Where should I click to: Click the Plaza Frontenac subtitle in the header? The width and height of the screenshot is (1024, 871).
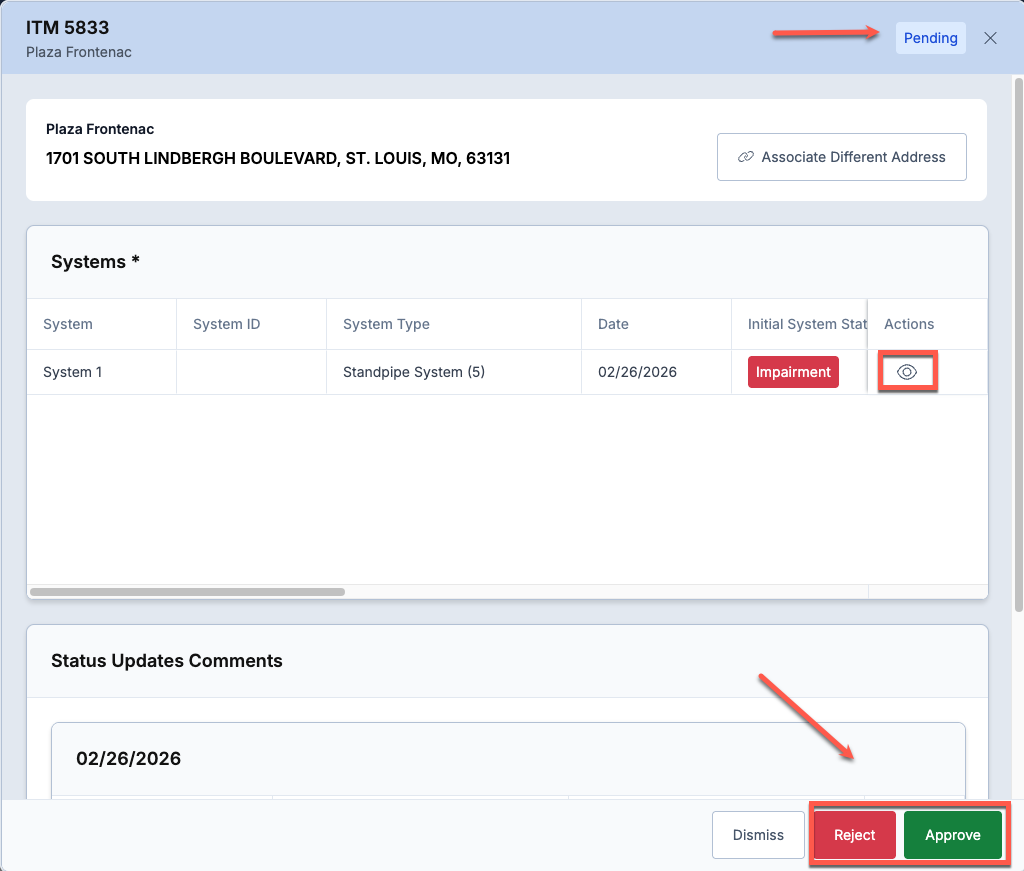pos(78,52)
